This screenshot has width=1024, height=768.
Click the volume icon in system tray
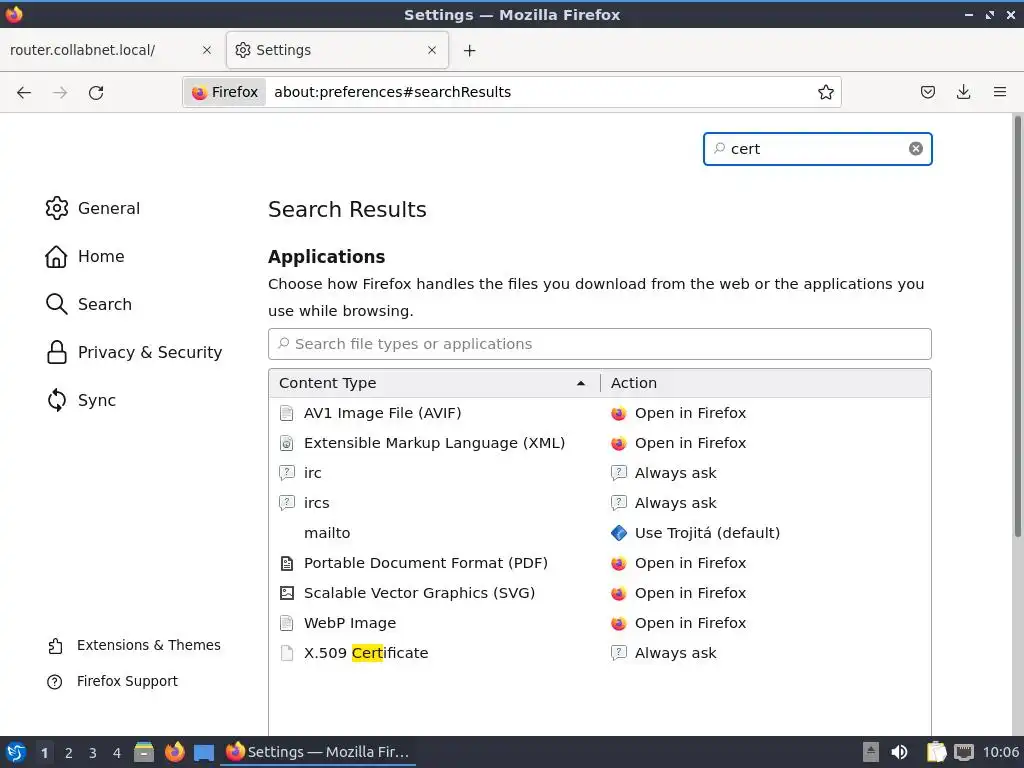(x=899, y=752)
